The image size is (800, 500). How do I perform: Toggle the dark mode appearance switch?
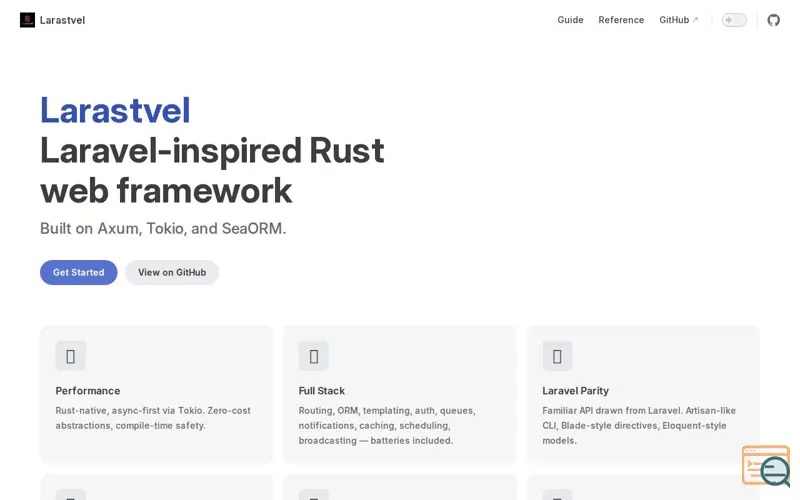coord(734,20)
